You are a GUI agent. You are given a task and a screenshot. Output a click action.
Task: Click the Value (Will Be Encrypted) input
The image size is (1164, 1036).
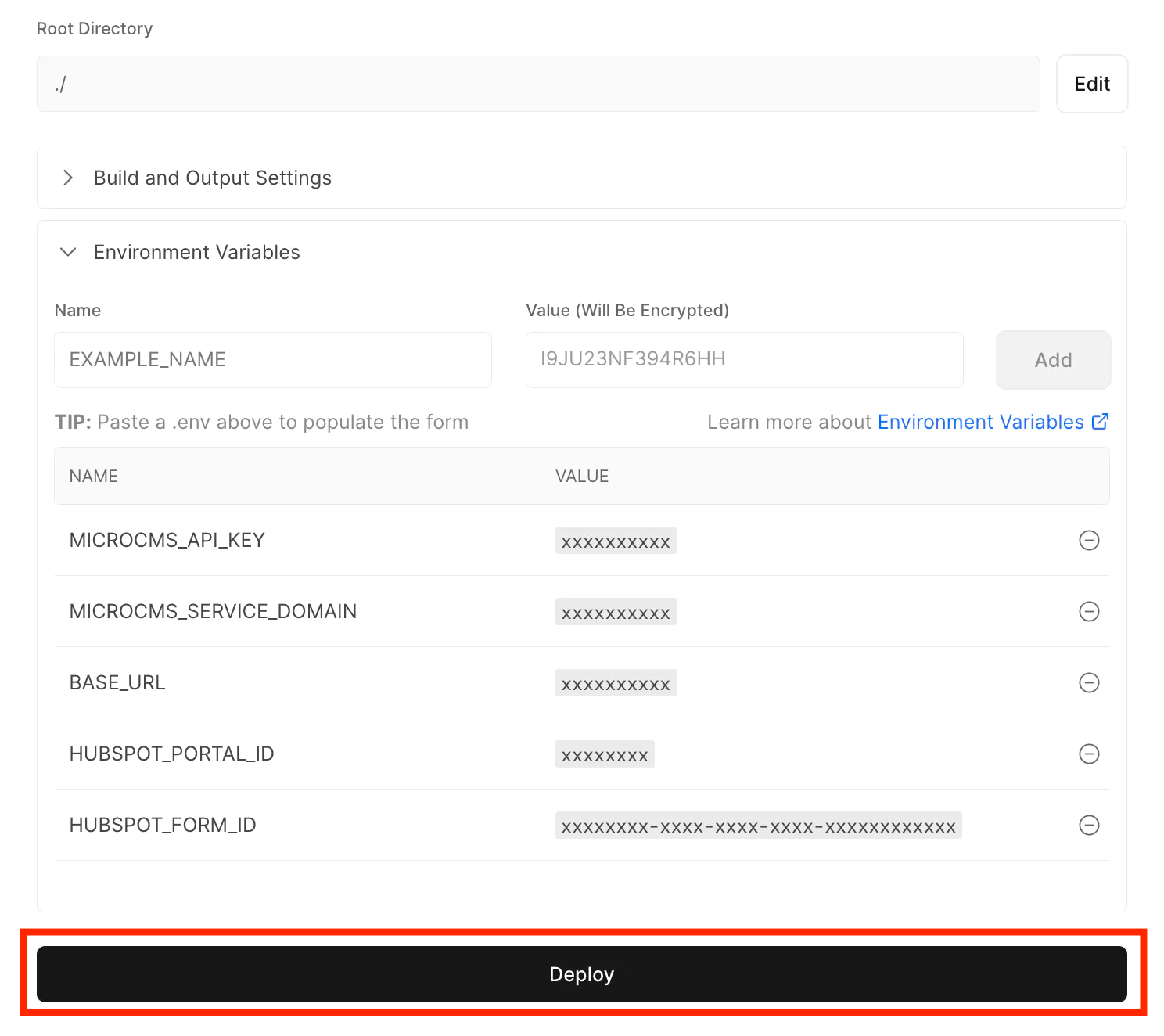click(x=744, y=360)
